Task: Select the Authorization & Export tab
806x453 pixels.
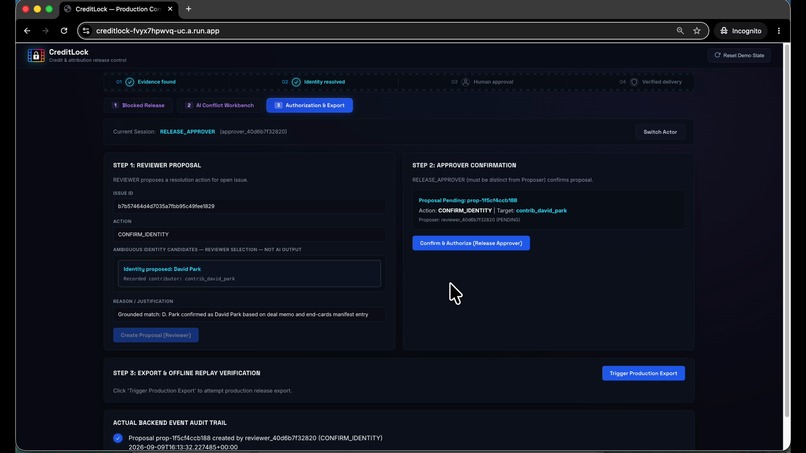Action: [309, 105]
